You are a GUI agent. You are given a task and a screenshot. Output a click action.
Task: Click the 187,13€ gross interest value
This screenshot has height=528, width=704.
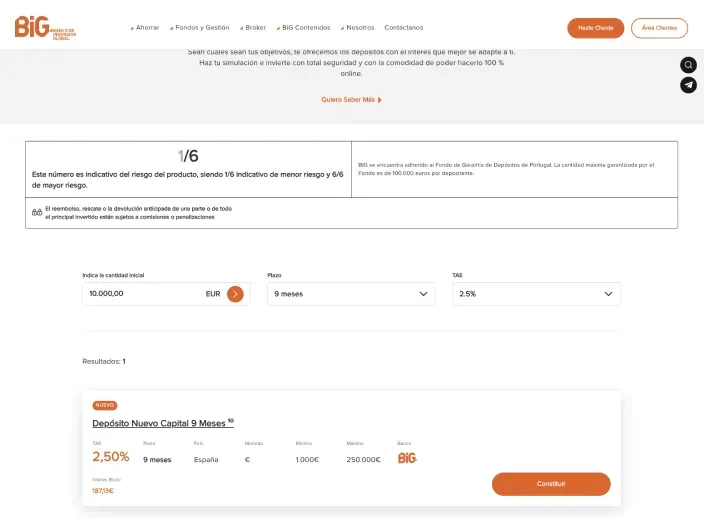[x=103, y=491]
